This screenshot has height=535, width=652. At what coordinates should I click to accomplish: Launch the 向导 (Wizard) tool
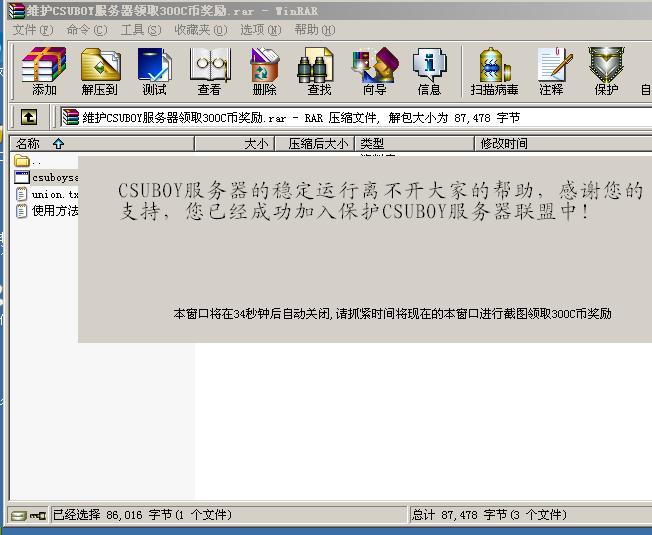pyautogui.click(x=375, y=71)
